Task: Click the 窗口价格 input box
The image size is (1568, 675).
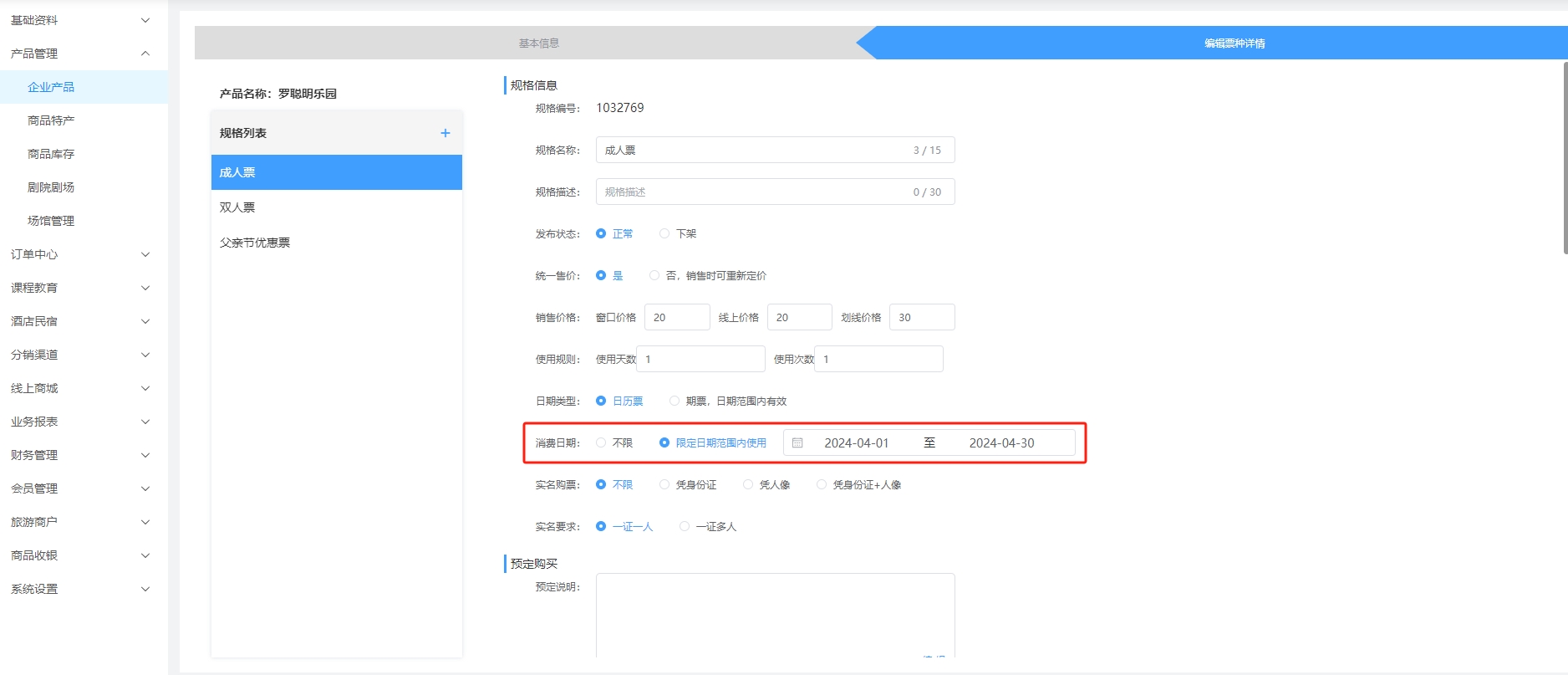Action: click(676, 318)
